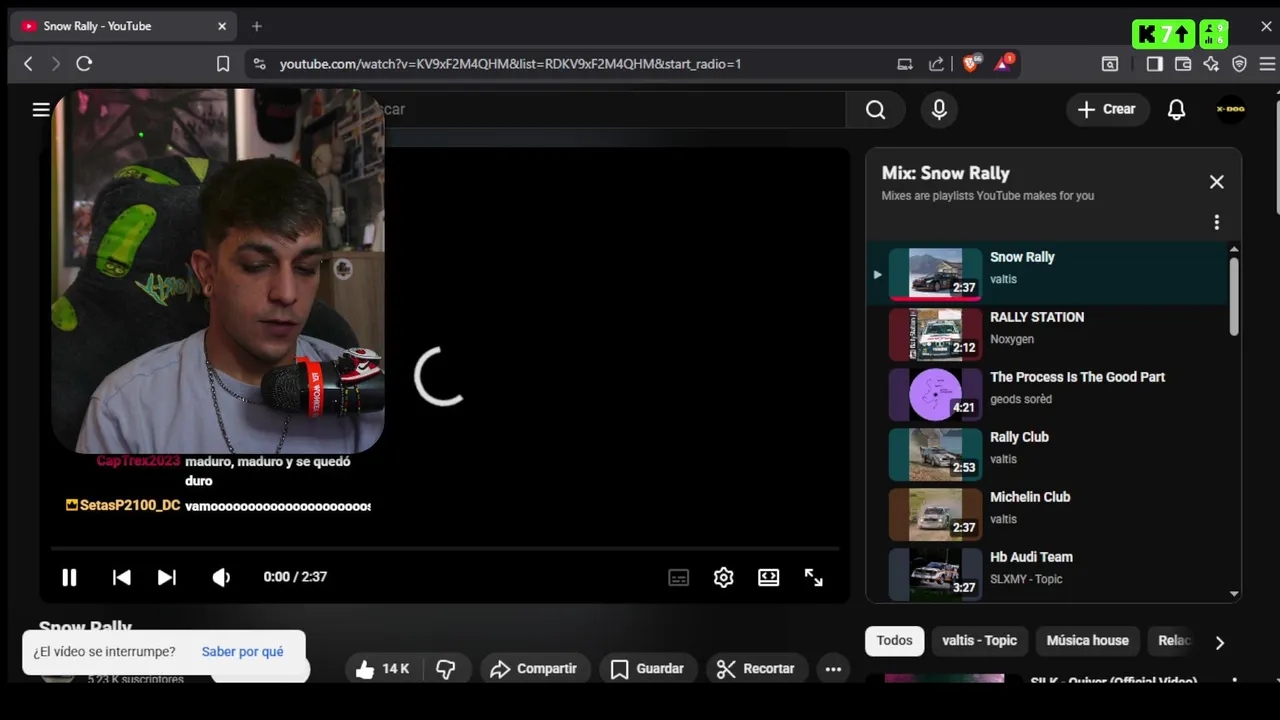Select the Todos filter chip

894,641
